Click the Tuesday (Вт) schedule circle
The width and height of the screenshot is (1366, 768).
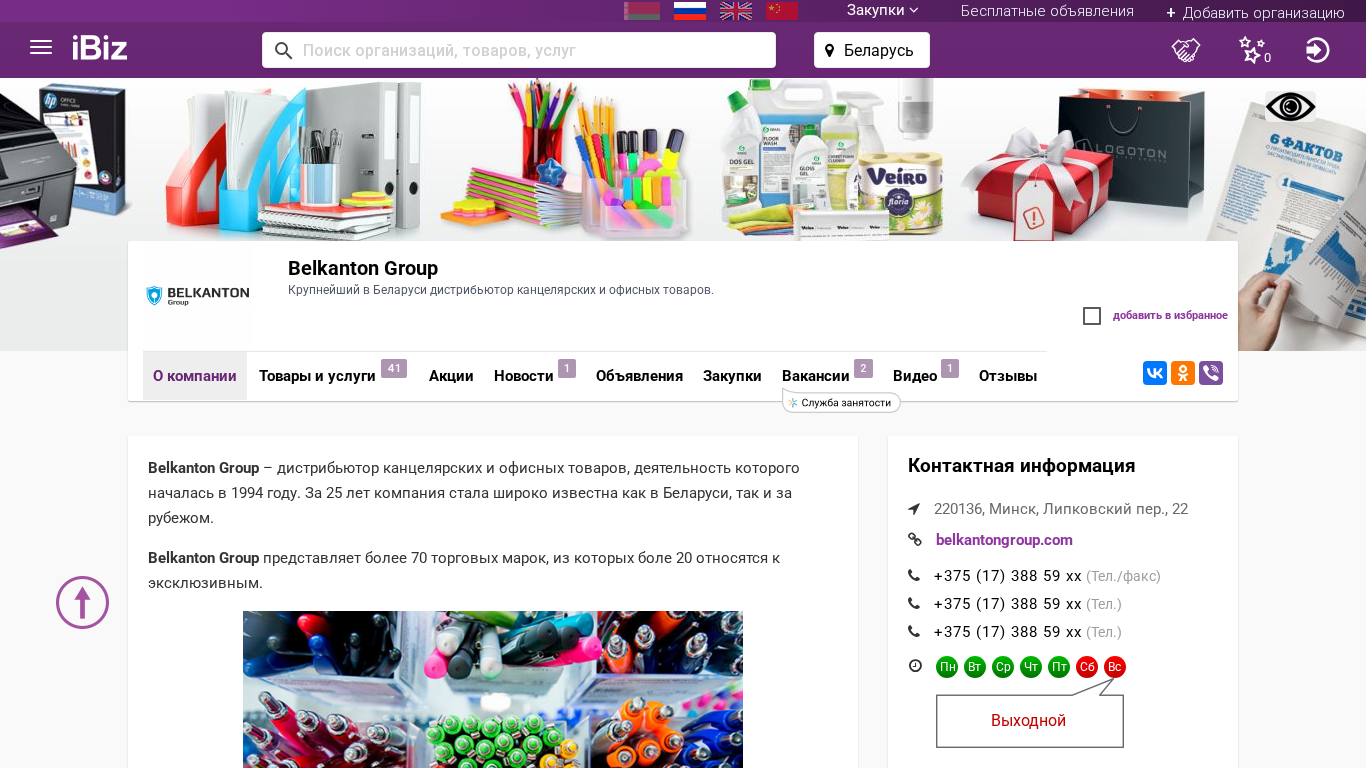tap(975, 667)
